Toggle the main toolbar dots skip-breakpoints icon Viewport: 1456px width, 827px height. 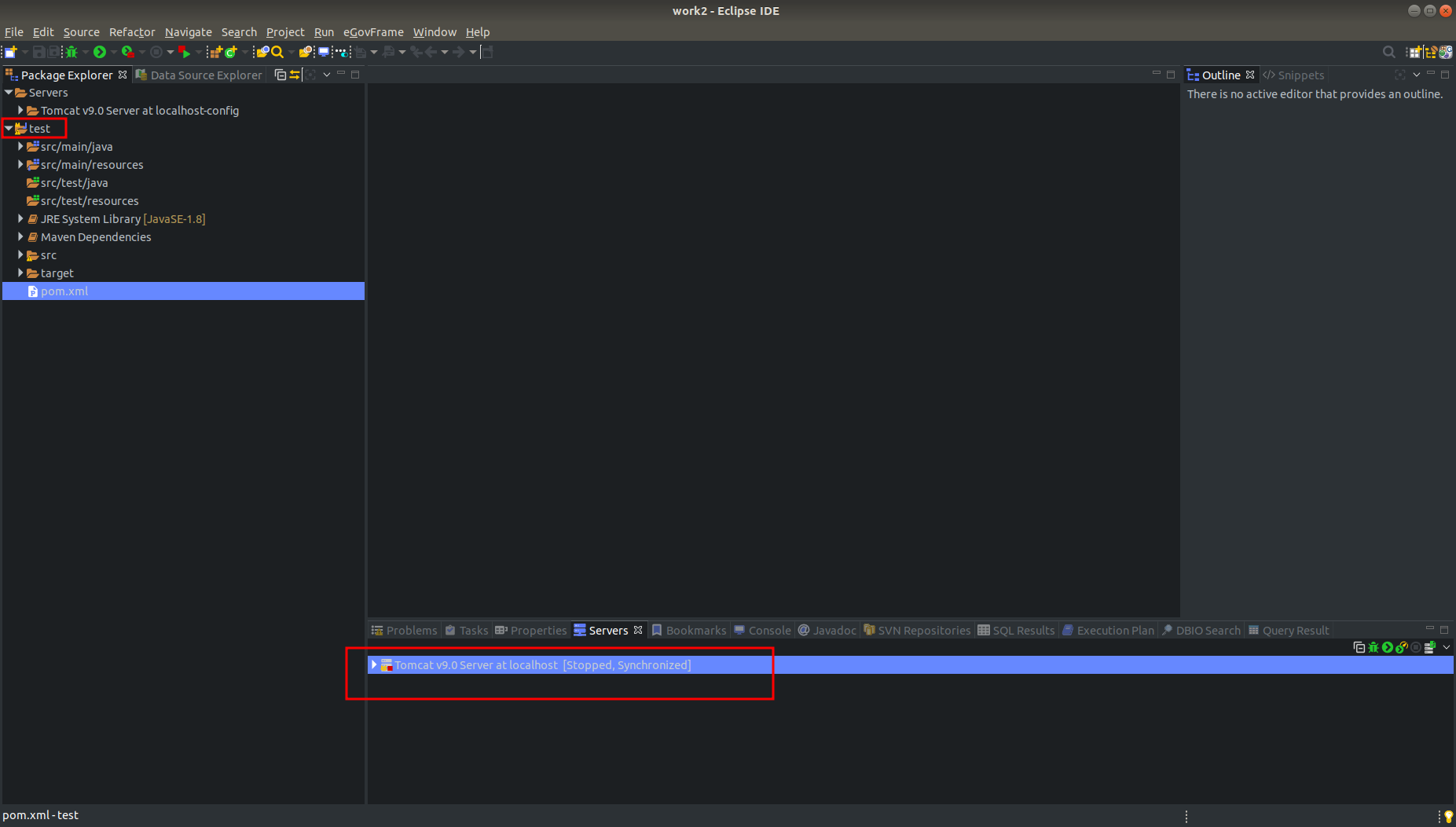click(x=342, y=52)
